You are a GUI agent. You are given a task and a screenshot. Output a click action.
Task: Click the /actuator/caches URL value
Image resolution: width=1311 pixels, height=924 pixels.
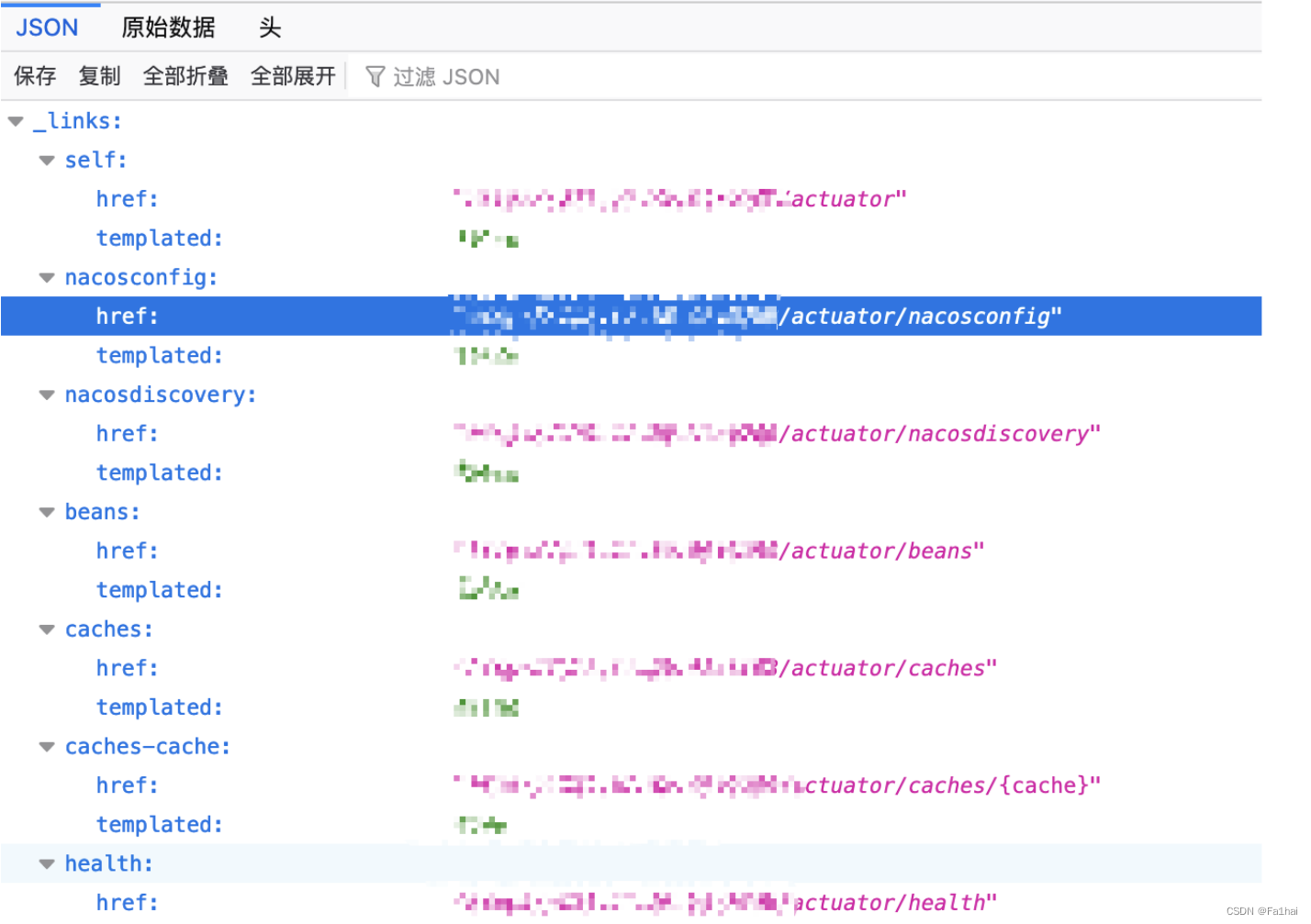pos(725,669)
